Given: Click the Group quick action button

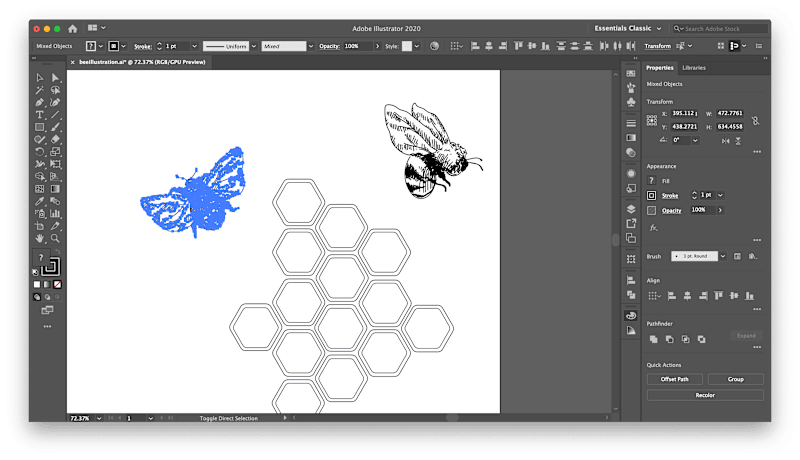Looking at the screenshot, I should pyautogui.click(x=736, y=379).
